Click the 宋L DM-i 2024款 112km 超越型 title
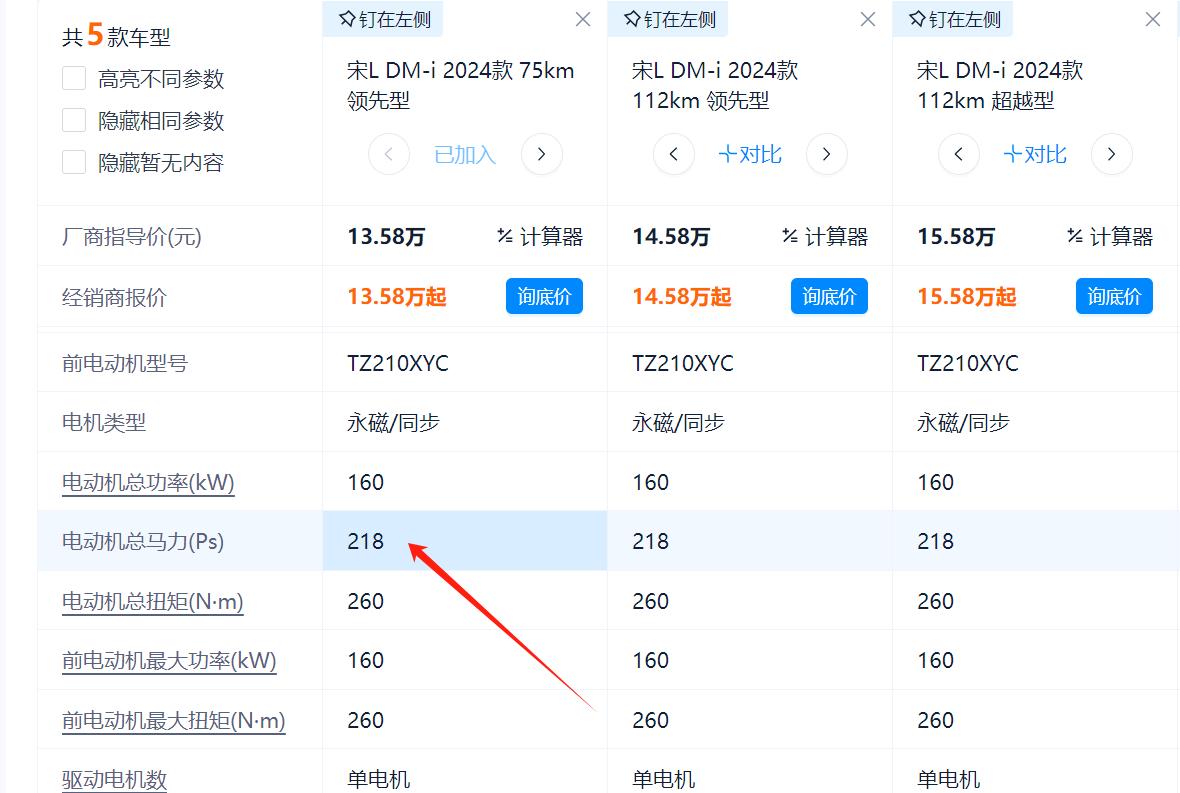Image resolution: width=1180 pixels, height=793 pixels. tap(1000, 86)
